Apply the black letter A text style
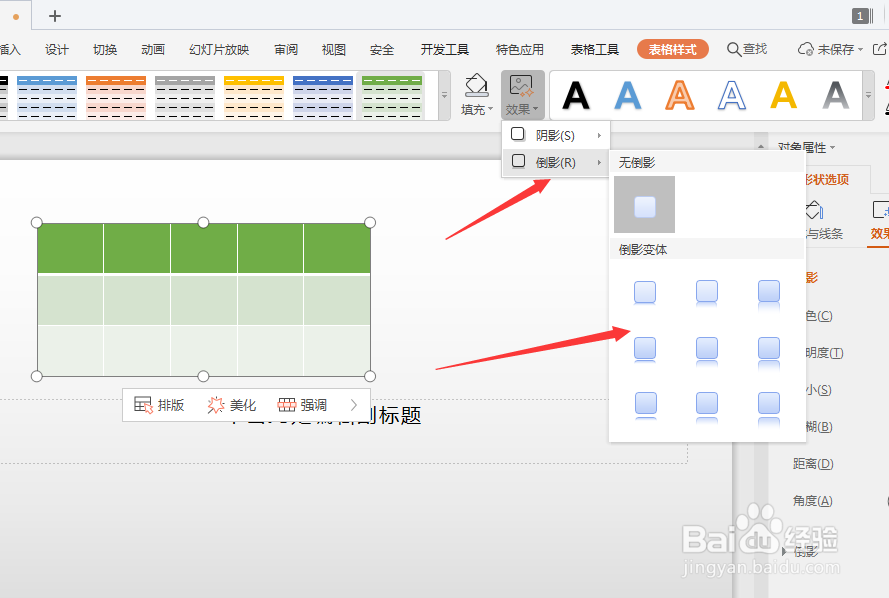 (x=575, y=95)
